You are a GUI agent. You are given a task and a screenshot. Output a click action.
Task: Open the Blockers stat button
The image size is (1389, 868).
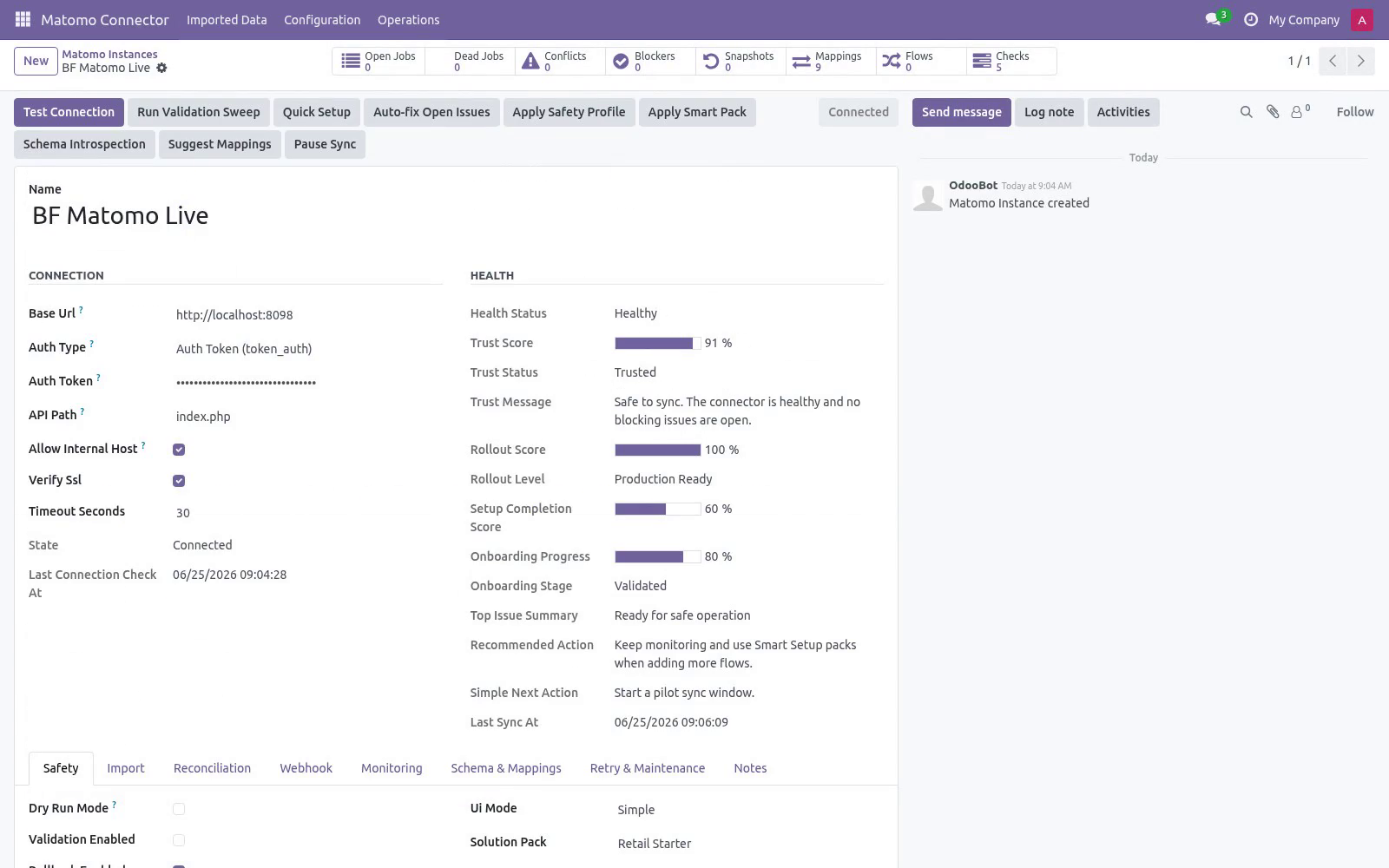click(650, 61)
